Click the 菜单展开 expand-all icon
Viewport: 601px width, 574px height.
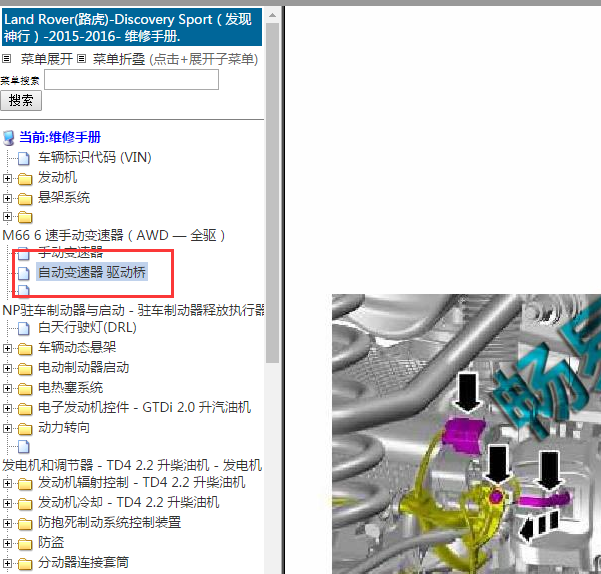(6, 59)
